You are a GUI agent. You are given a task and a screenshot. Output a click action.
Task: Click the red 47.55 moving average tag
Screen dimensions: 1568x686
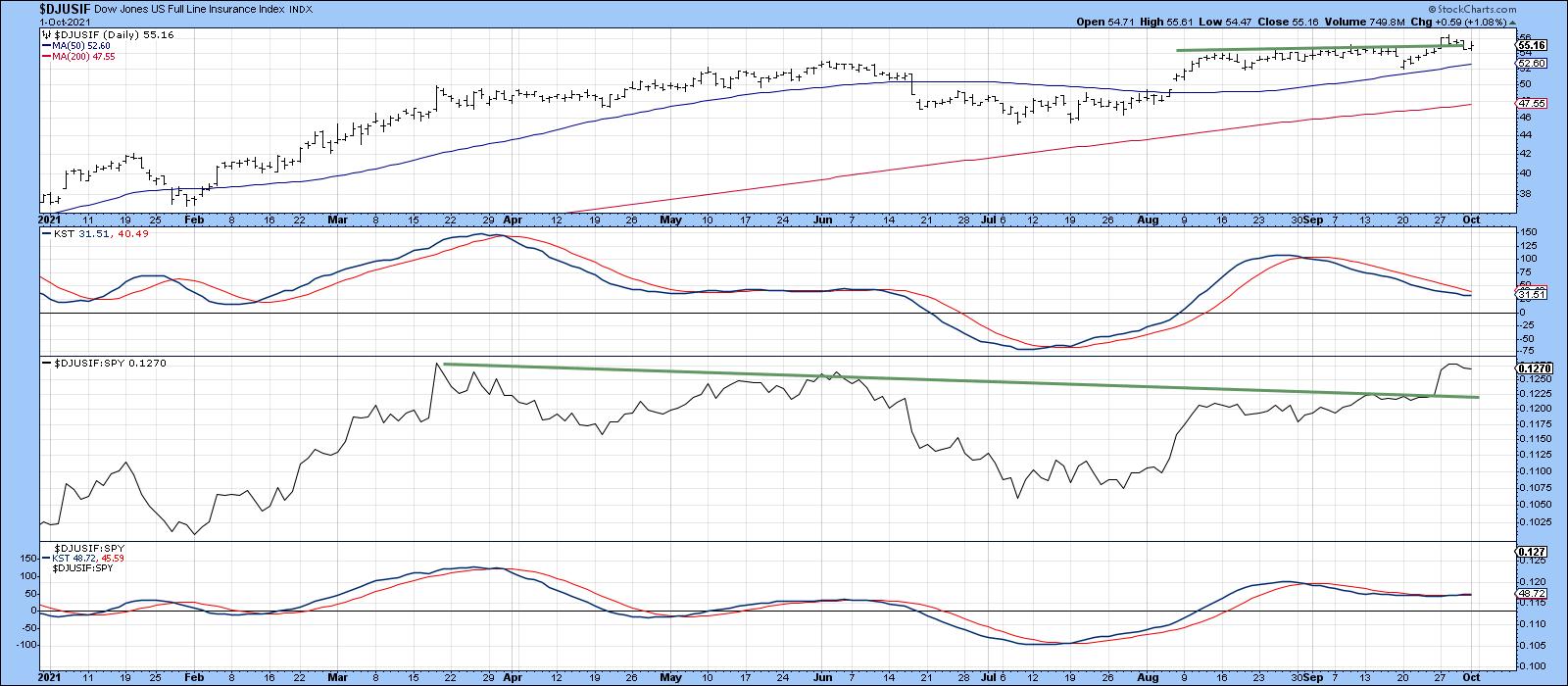point(1530,104)
